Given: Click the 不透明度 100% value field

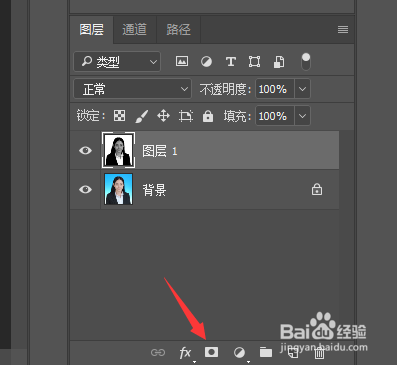Looking at the screenshot, I should [275, 89].
